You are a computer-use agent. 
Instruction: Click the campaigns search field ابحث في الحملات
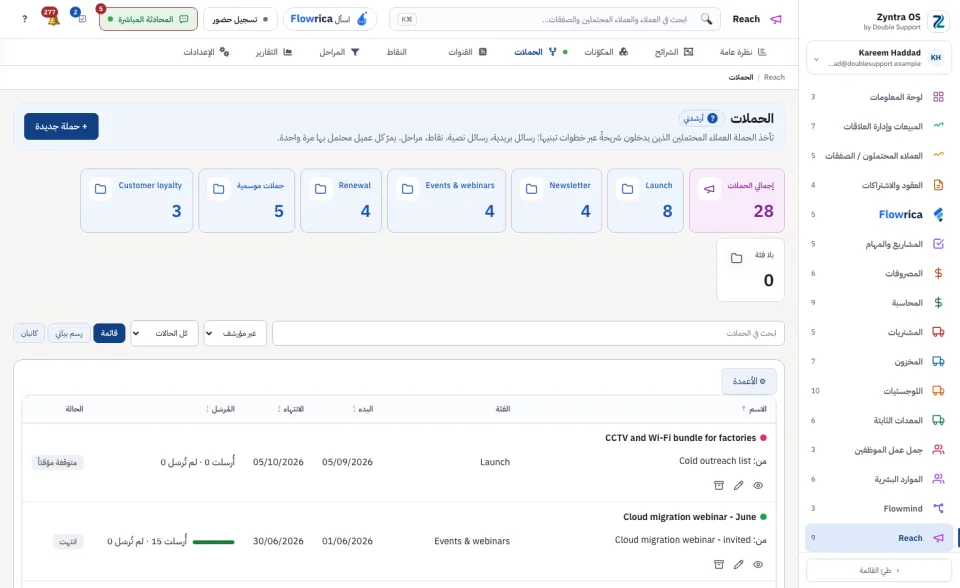point(528,333)
